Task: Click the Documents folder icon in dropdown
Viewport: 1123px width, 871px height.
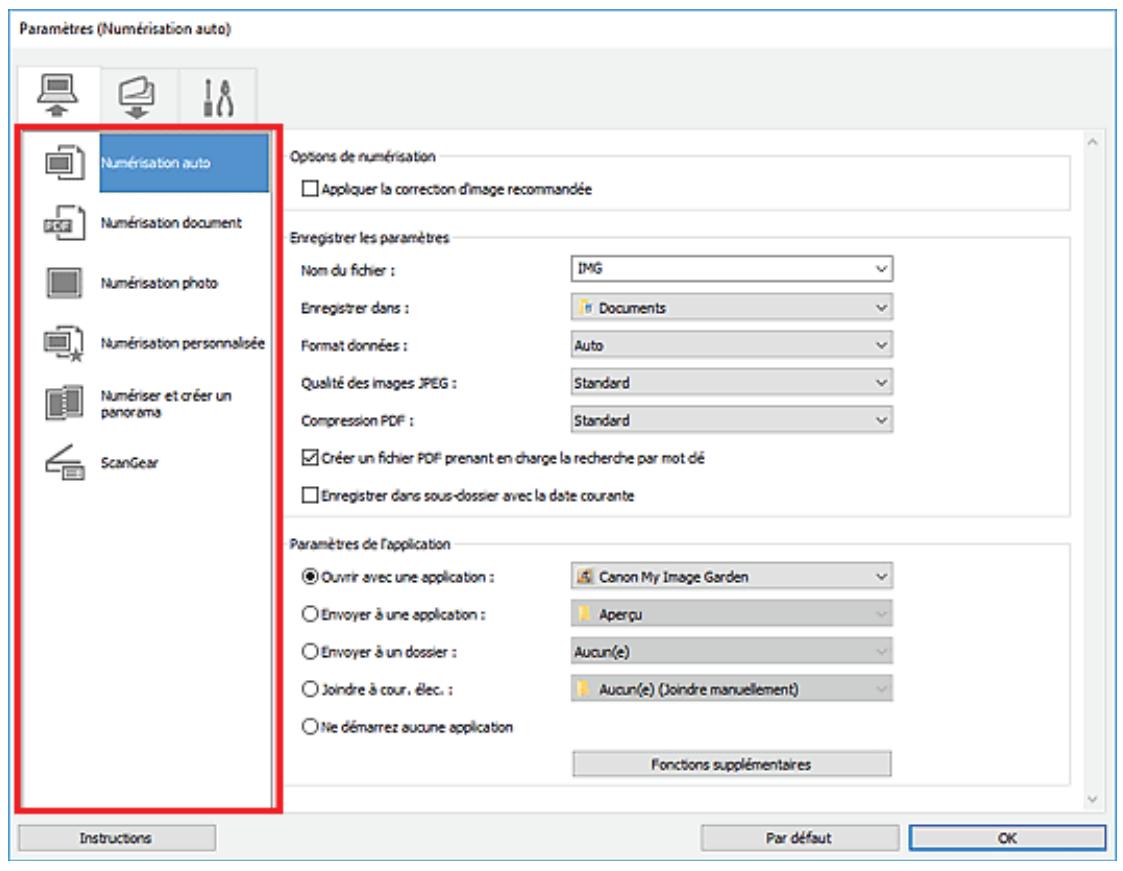Action: (586, 307)
